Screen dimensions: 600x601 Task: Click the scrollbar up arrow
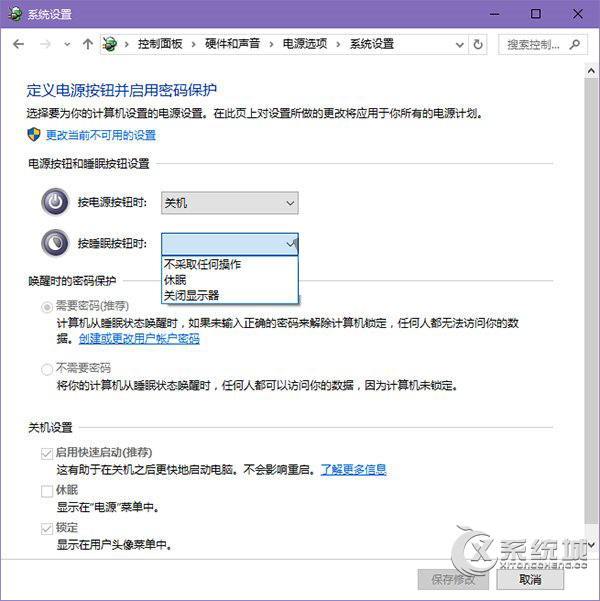(x=591, y=71)
